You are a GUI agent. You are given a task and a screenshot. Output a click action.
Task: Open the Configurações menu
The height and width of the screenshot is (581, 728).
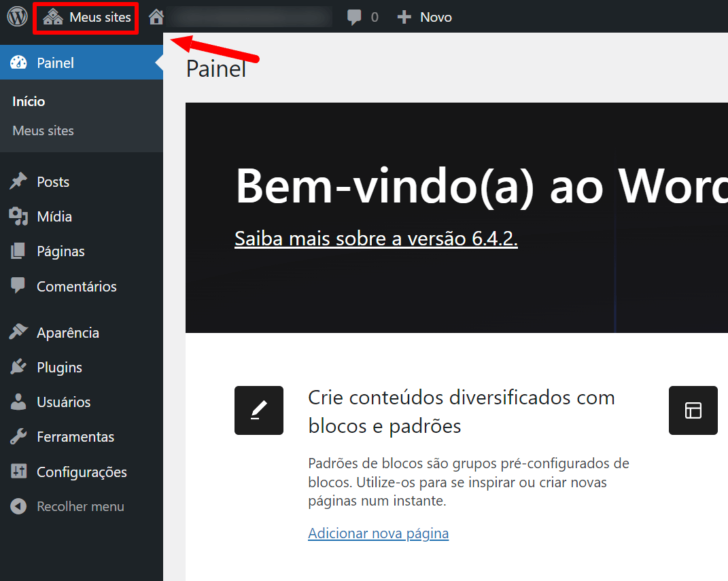[x=81, y=472]
